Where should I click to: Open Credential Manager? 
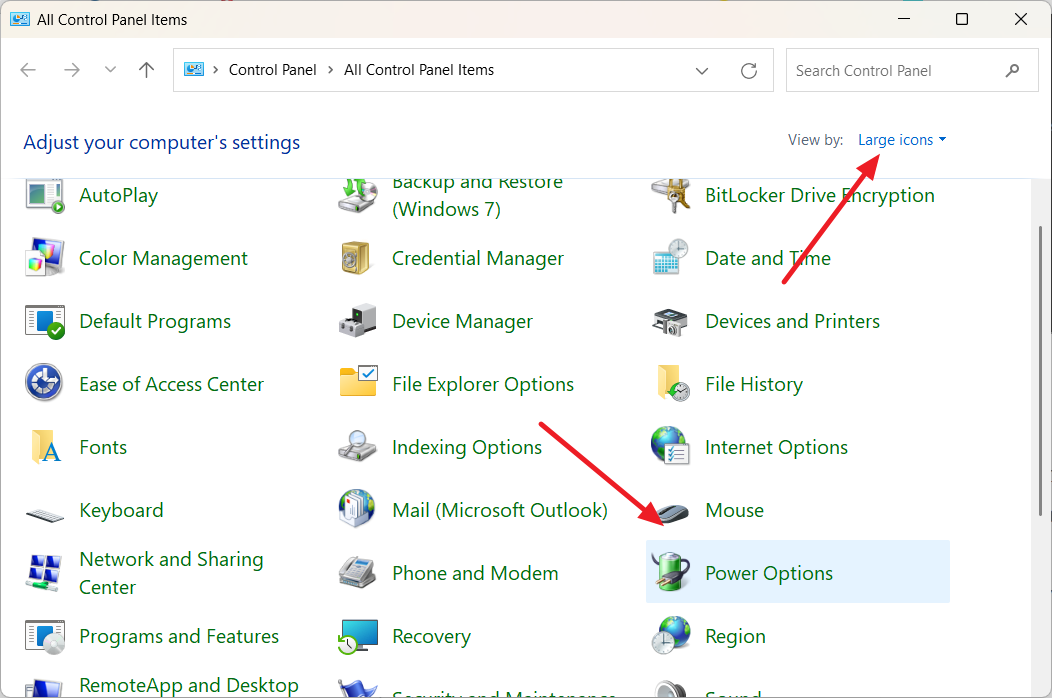pyautogui.click(x=478, y=258)
